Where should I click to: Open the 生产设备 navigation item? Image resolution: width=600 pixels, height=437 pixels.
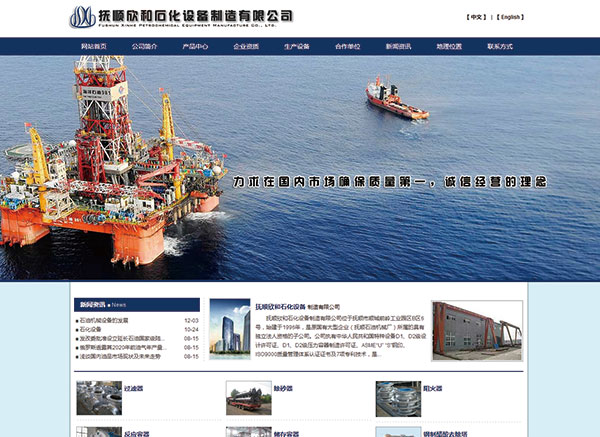pos(297,47)
